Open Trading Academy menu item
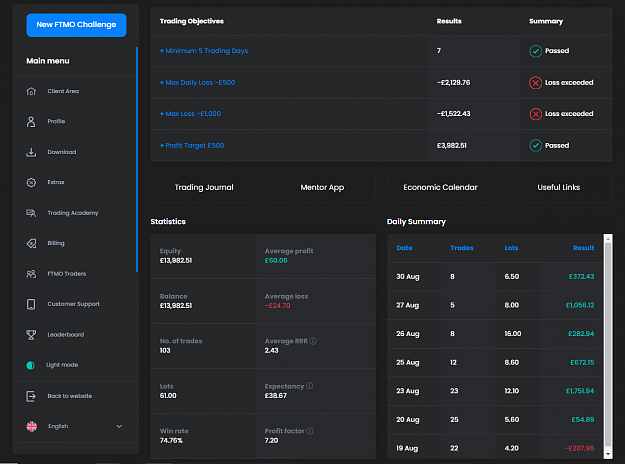 point(73,213)
